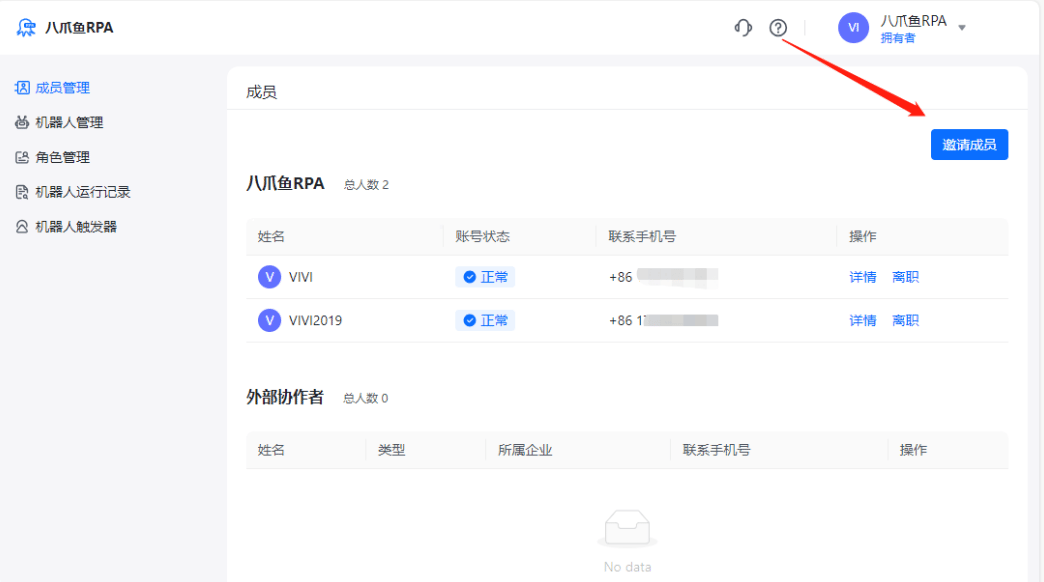Viewport: 1044px width, 582px height.
Task: Click the V avatar of VIVI2019
Action: point(269,320)
